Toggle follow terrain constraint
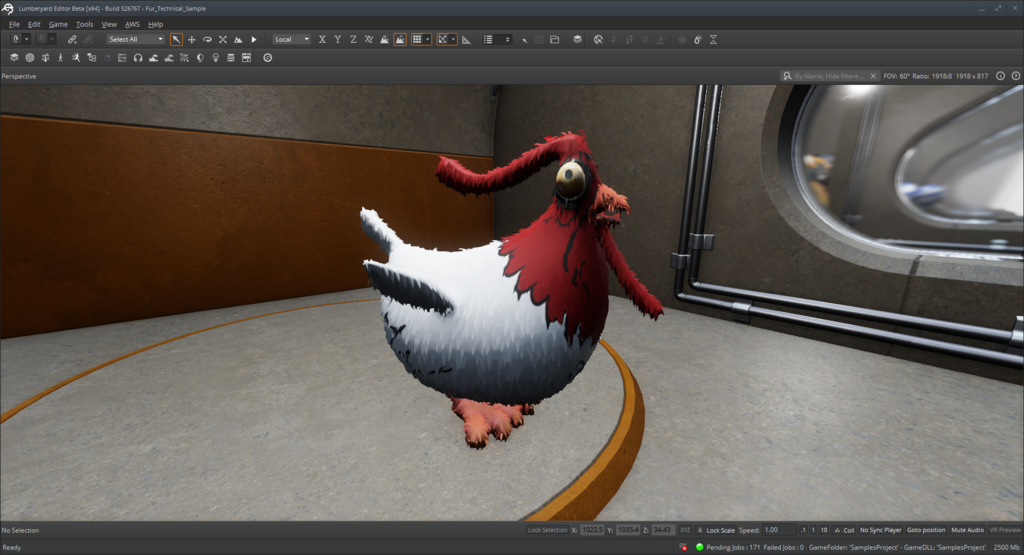This screenshot has width=1024, height=555. click(x=385, y=39)
